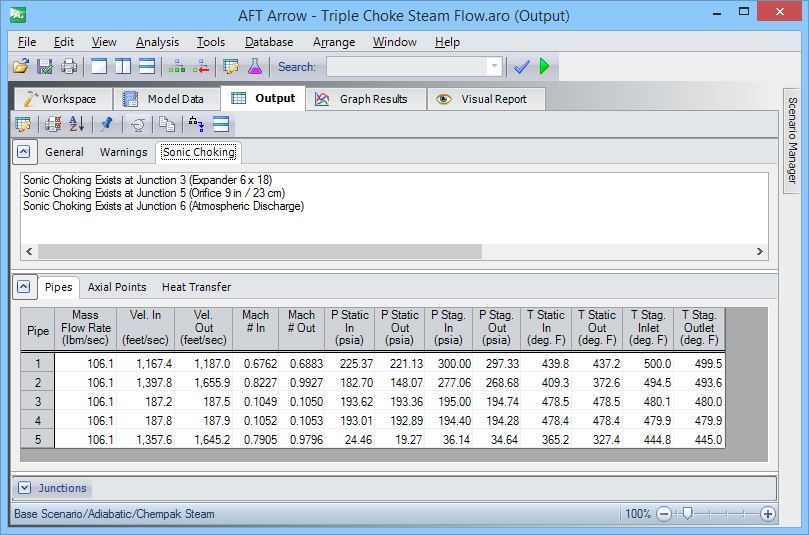This screenshot has height=535, width=809.
Task: Select the pipe 1 row header
Action: click(x=38, y=363)
